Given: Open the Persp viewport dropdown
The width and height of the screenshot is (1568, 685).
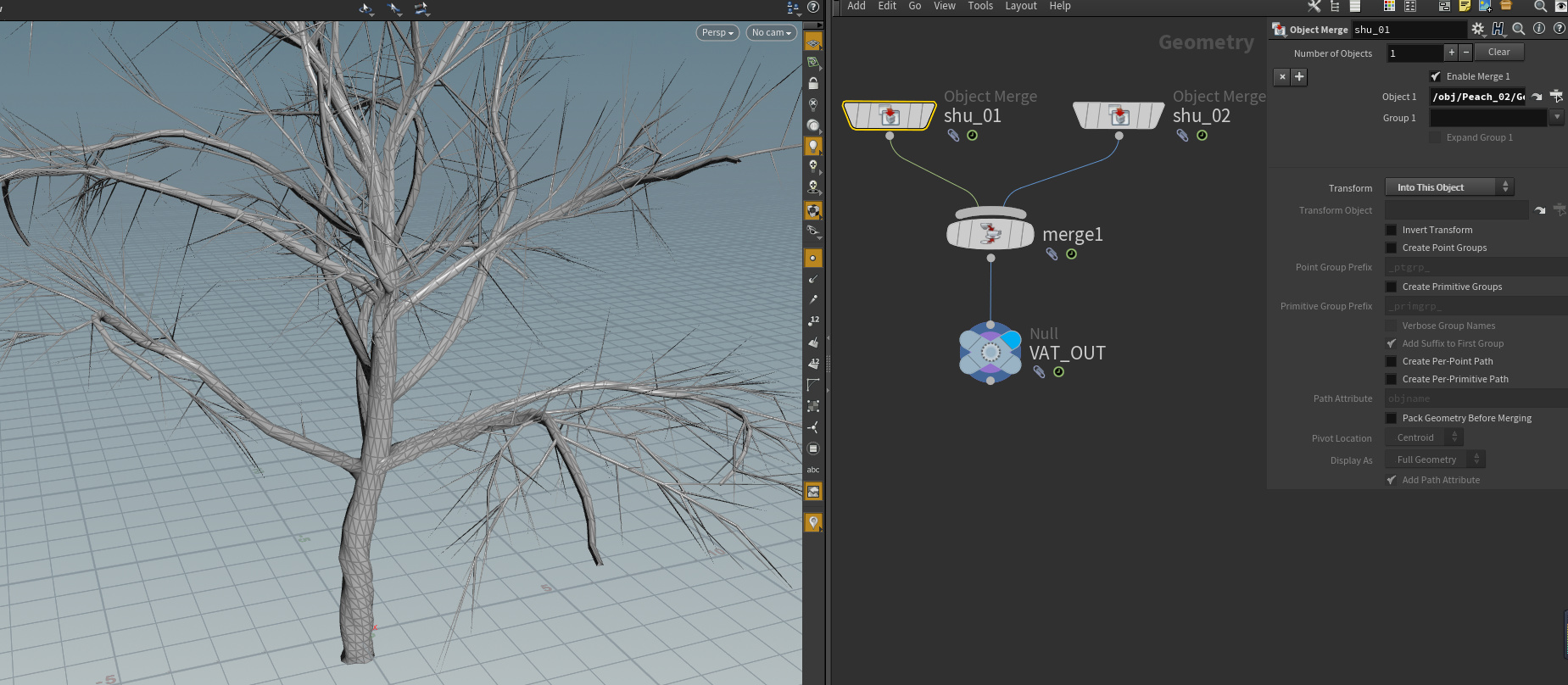Looking at the screenshot, I should click(x=717, y=32).
